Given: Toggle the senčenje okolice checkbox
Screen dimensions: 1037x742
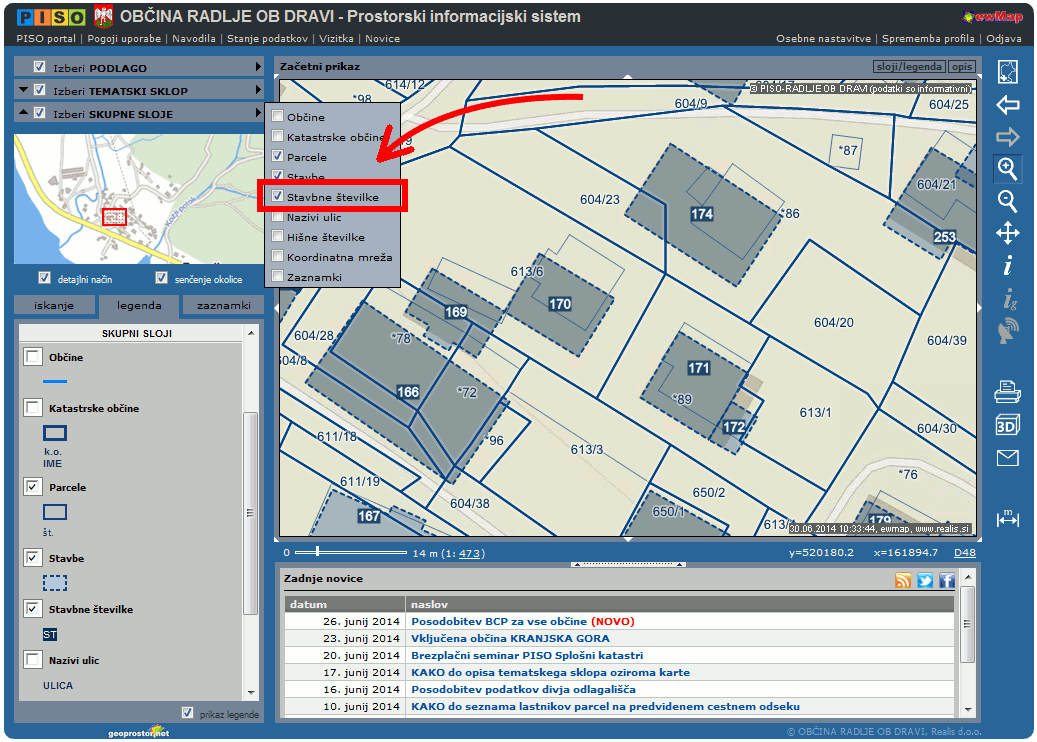Looking at the screenshot, I should pos(161,278).
